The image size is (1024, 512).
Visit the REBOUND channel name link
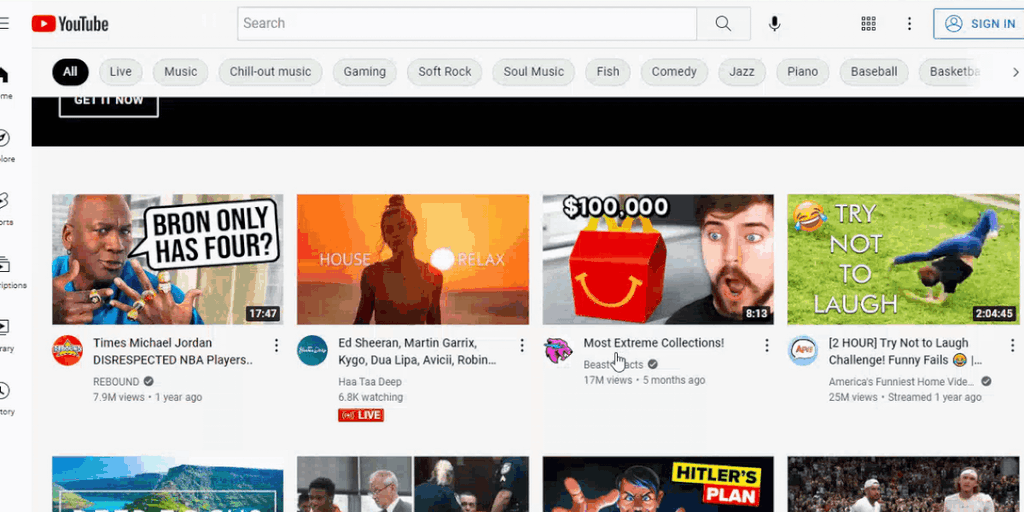click(116, 381)
